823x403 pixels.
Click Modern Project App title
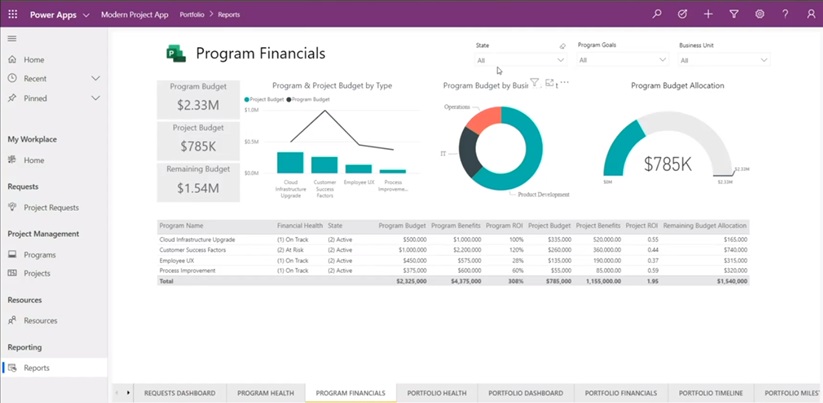click(134, 15)
